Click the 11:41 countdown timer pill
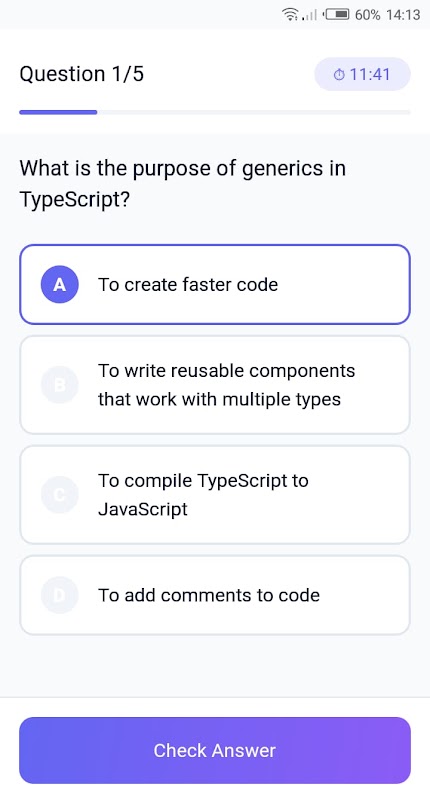Viewport: 430px width, 800px height. (362, 74)
